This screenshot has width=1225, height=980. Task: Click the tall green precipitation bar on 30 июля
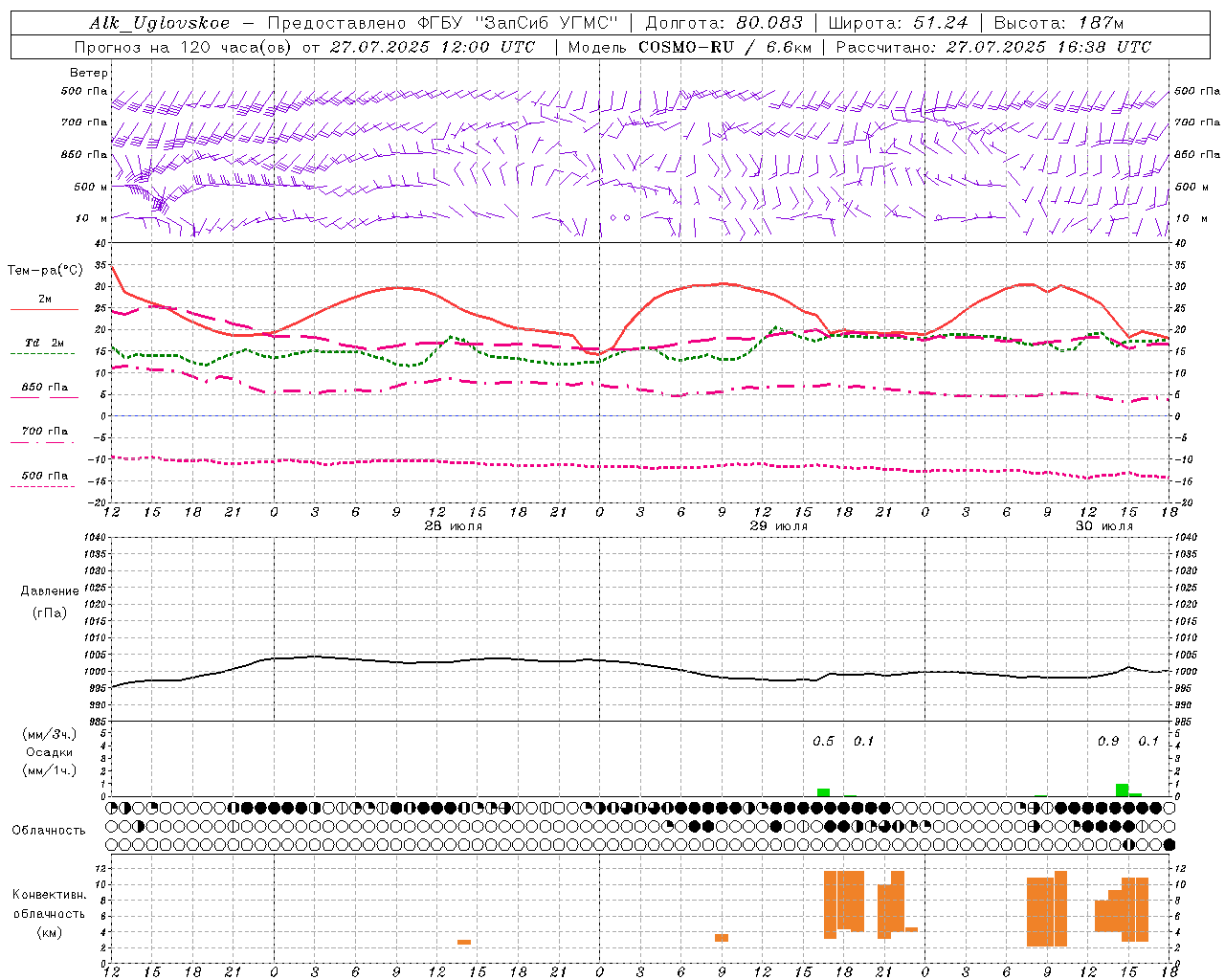click(x=1122, y=791)
